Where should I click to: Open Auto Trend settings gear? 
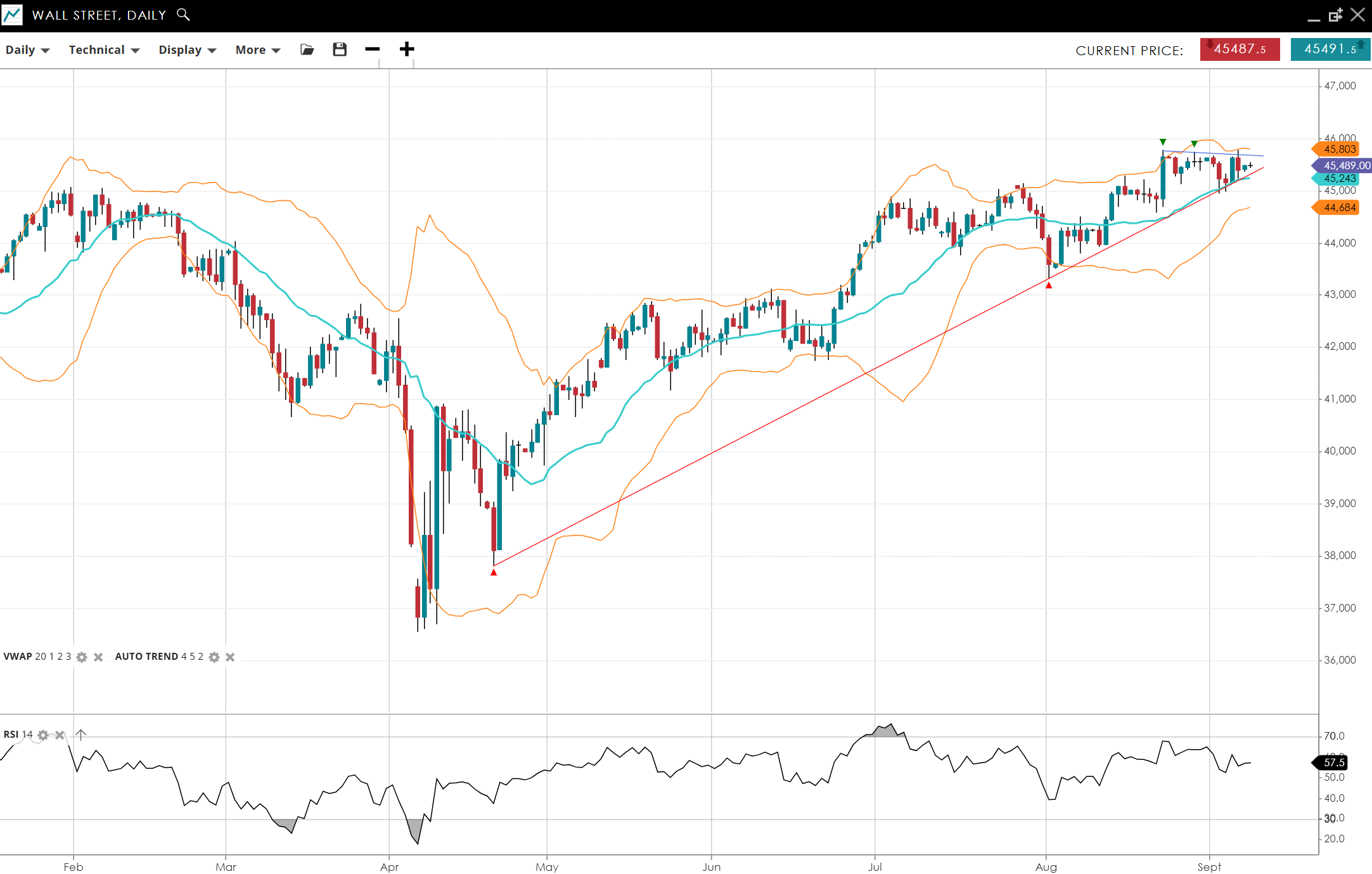(214, 657)
